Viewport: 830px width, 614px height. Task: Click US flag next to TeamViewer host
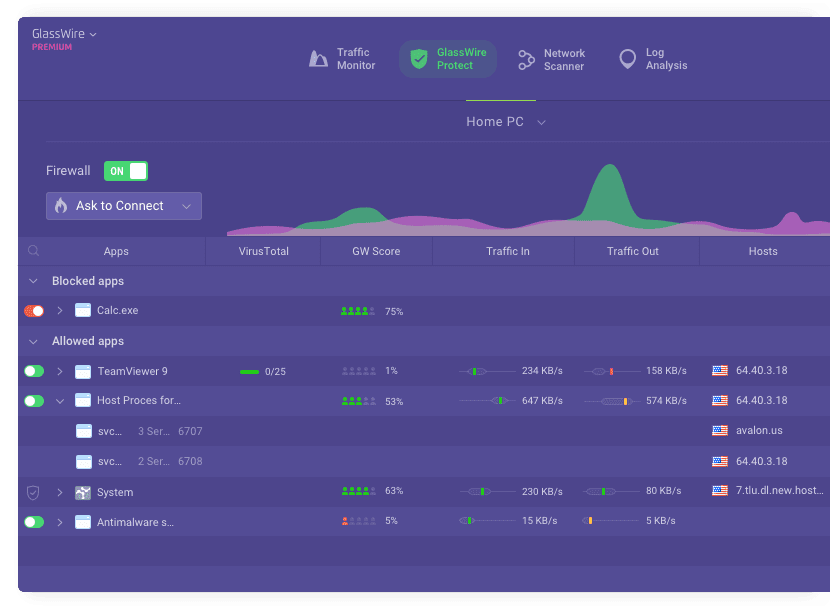click(720, 371)
